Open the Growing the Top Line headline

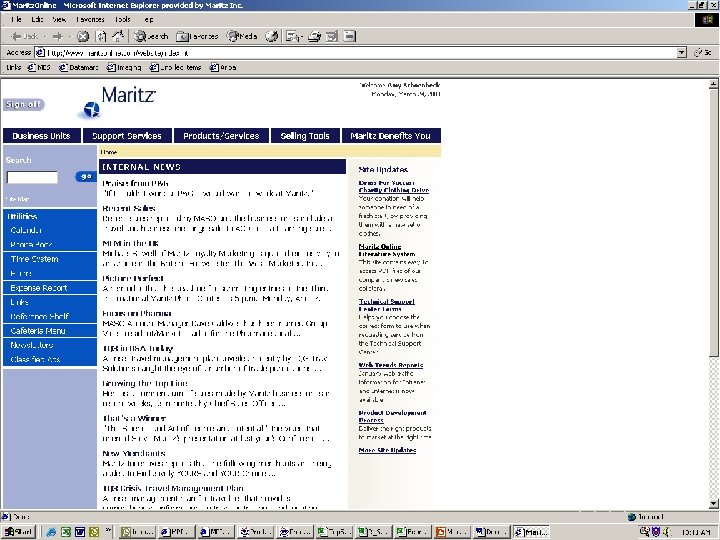[x=145, y=383]
